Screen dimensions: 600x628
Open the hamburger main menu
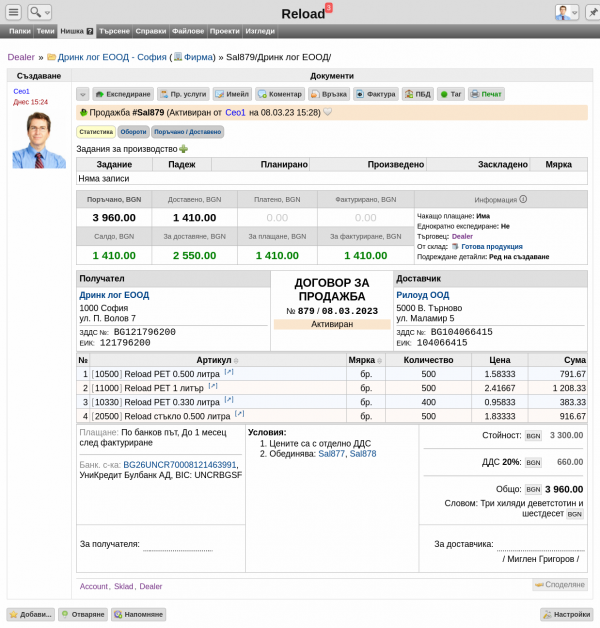coord(13,12)
